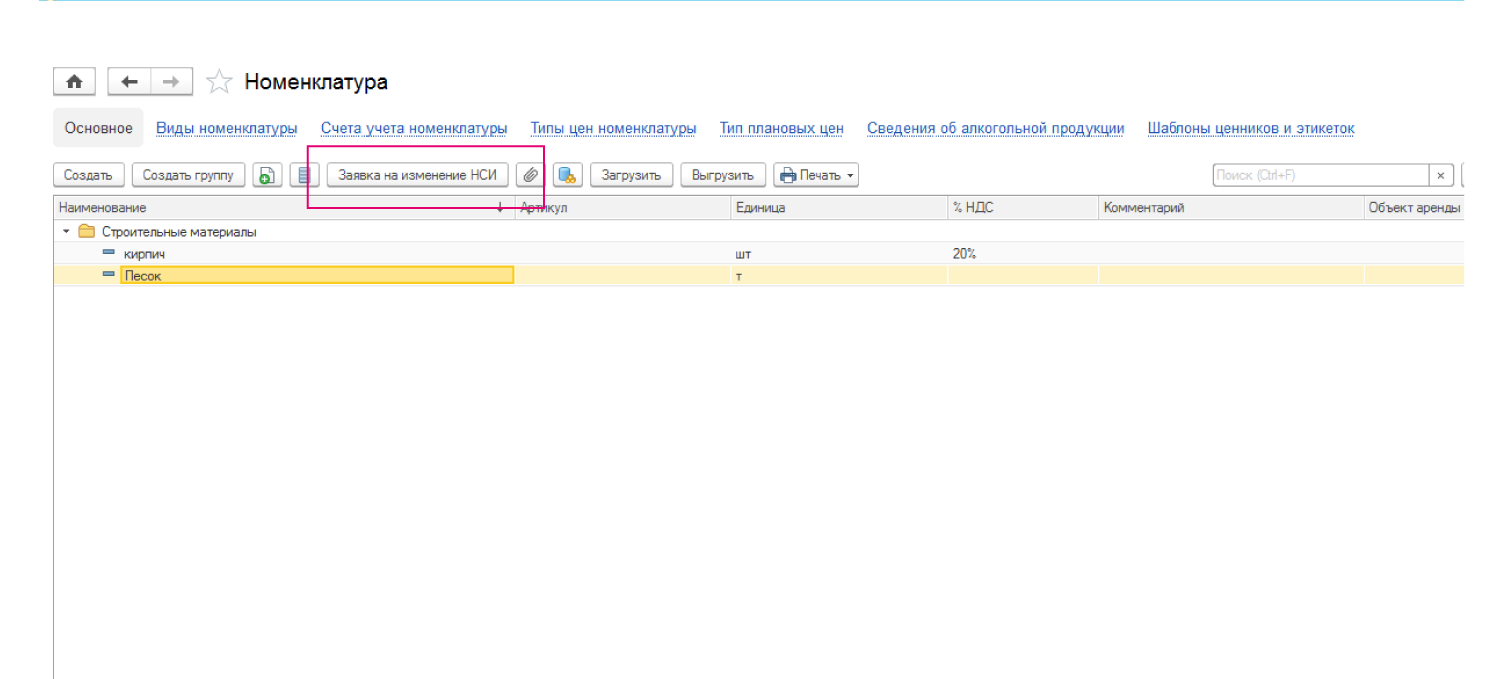The image size is (1501, 679).
Task: Click into the Поиск search field
Action: [x=1319, y=175]
